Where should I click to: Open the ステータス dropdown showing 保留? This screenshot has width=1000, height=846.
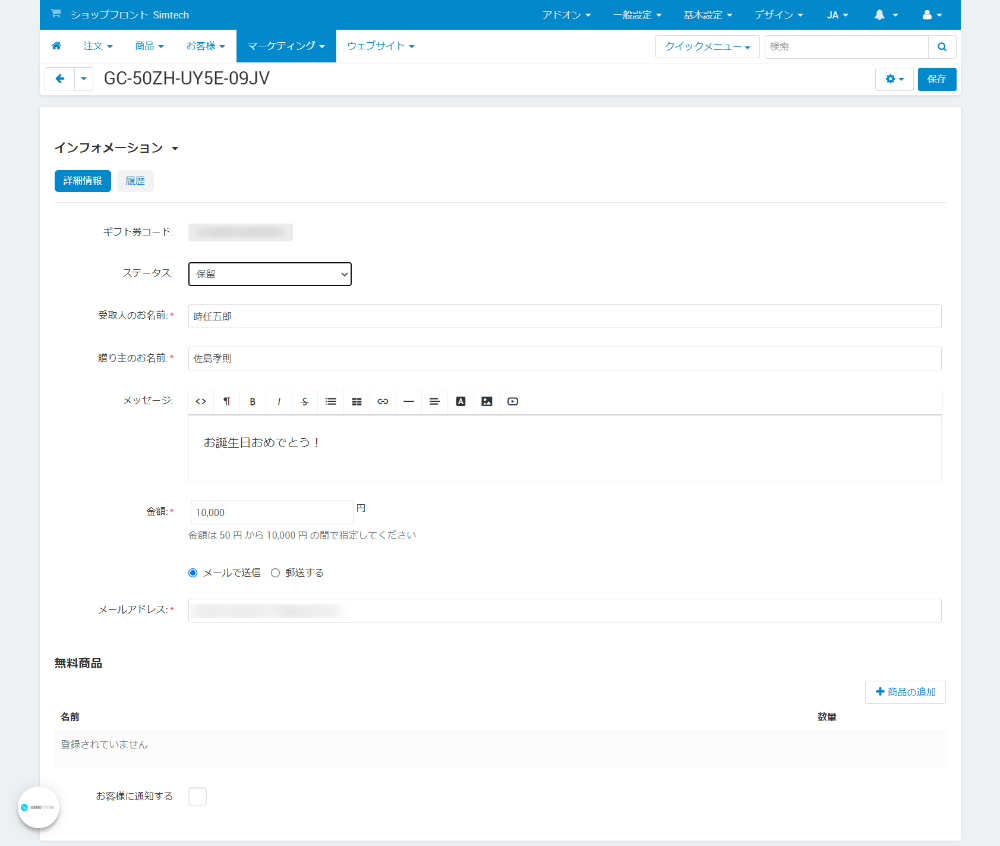(270, 274)
